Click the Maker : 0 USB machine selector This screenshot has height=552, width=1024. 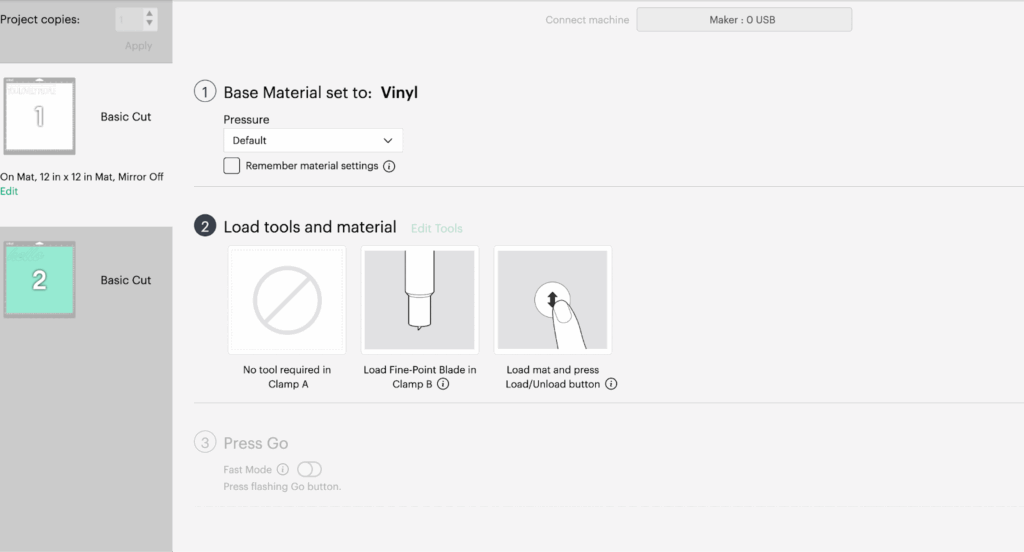pos(744,20)
